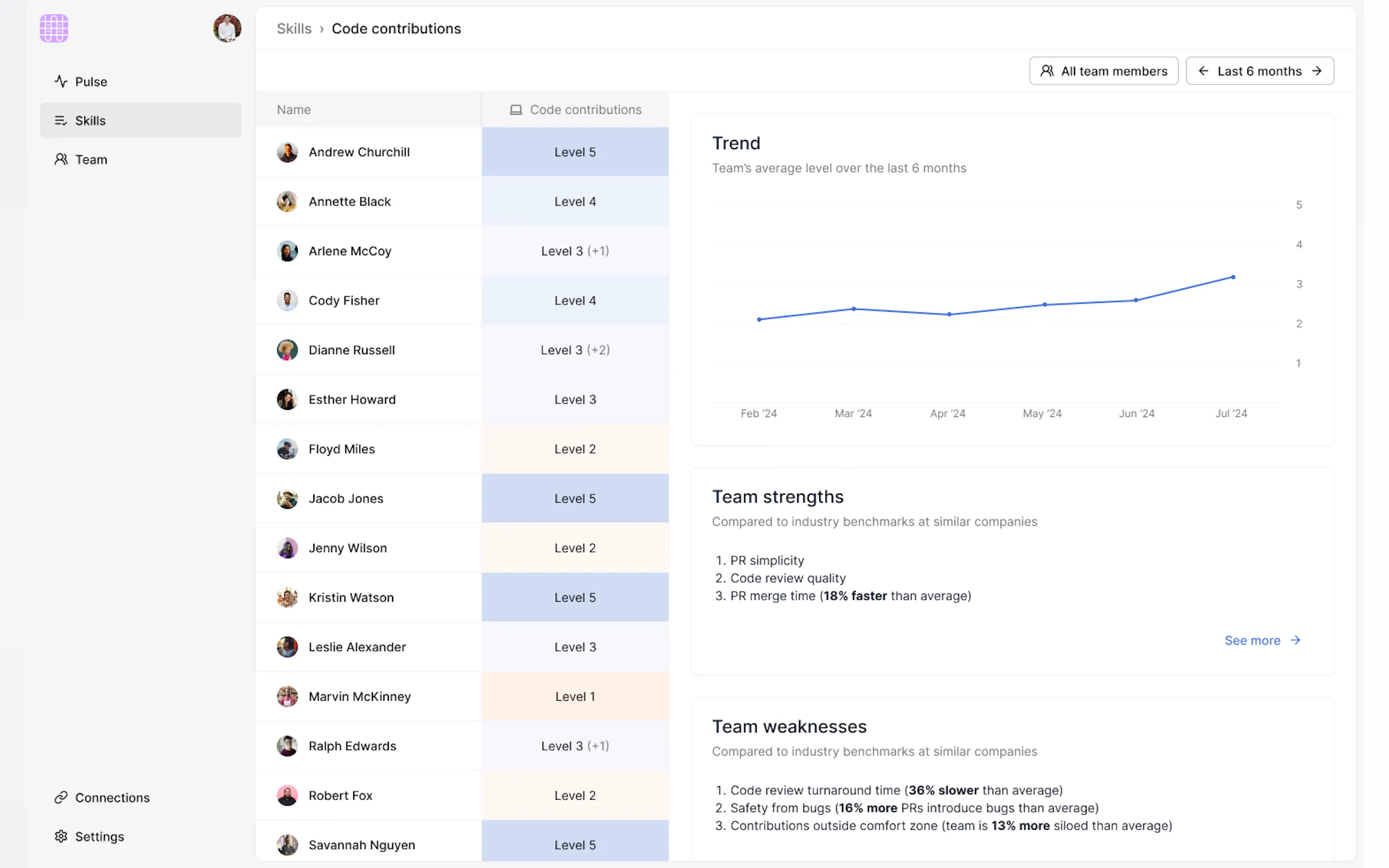Open the Team menu item

click(91, 159)
